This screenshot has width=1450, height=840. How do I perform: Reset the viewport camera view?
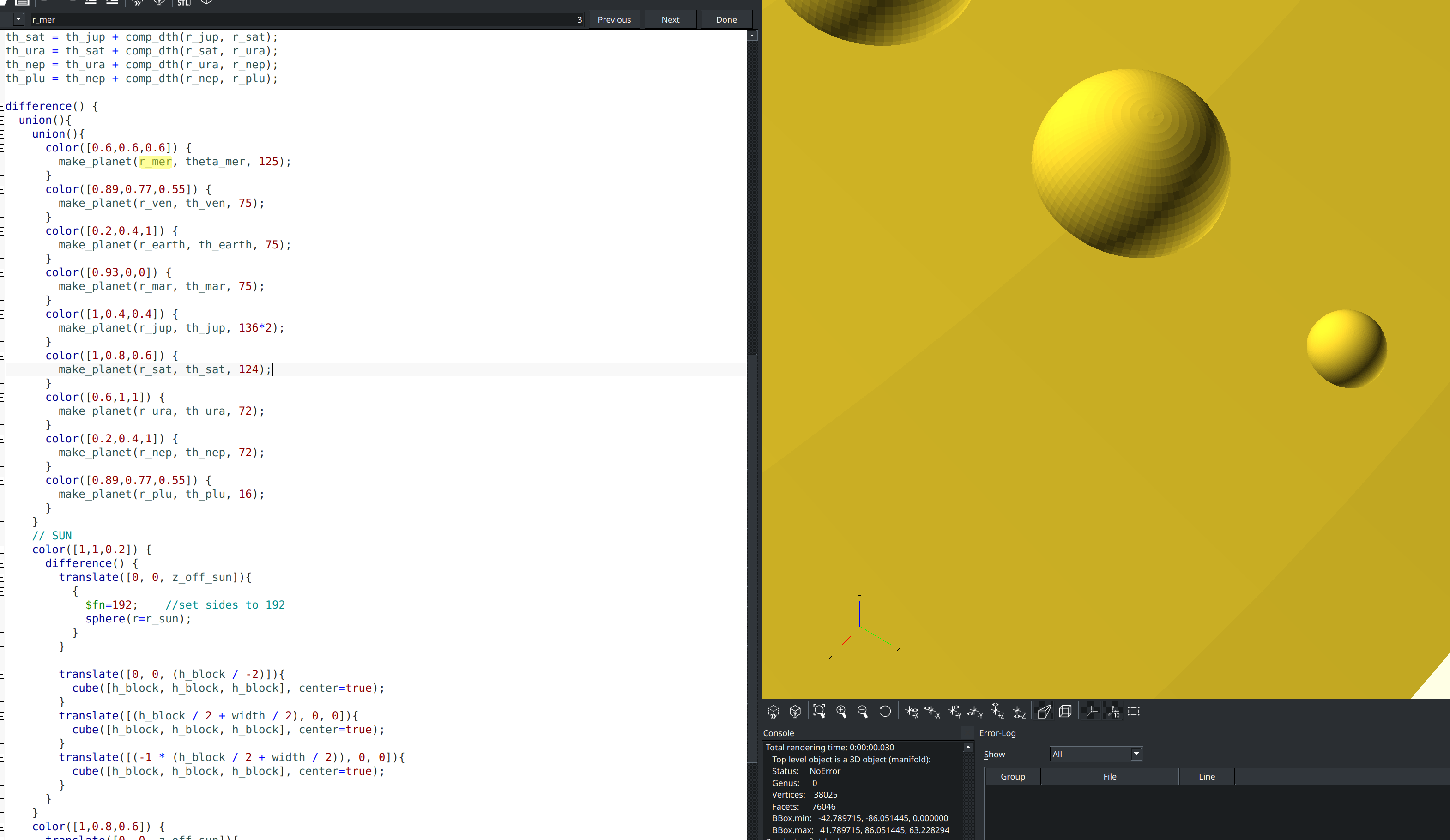885,711
